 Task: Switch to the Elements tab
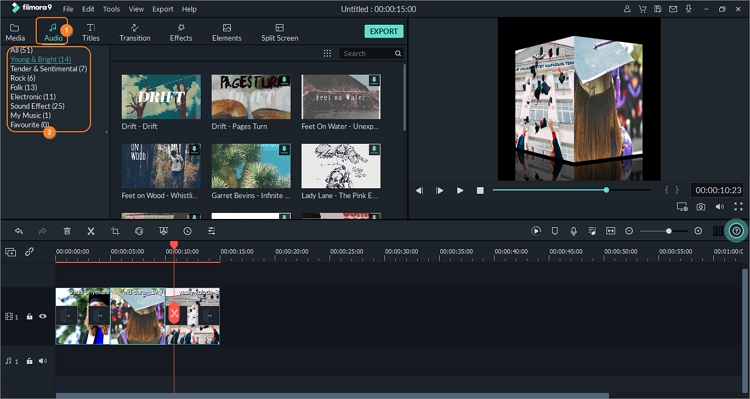pos(227,32)
